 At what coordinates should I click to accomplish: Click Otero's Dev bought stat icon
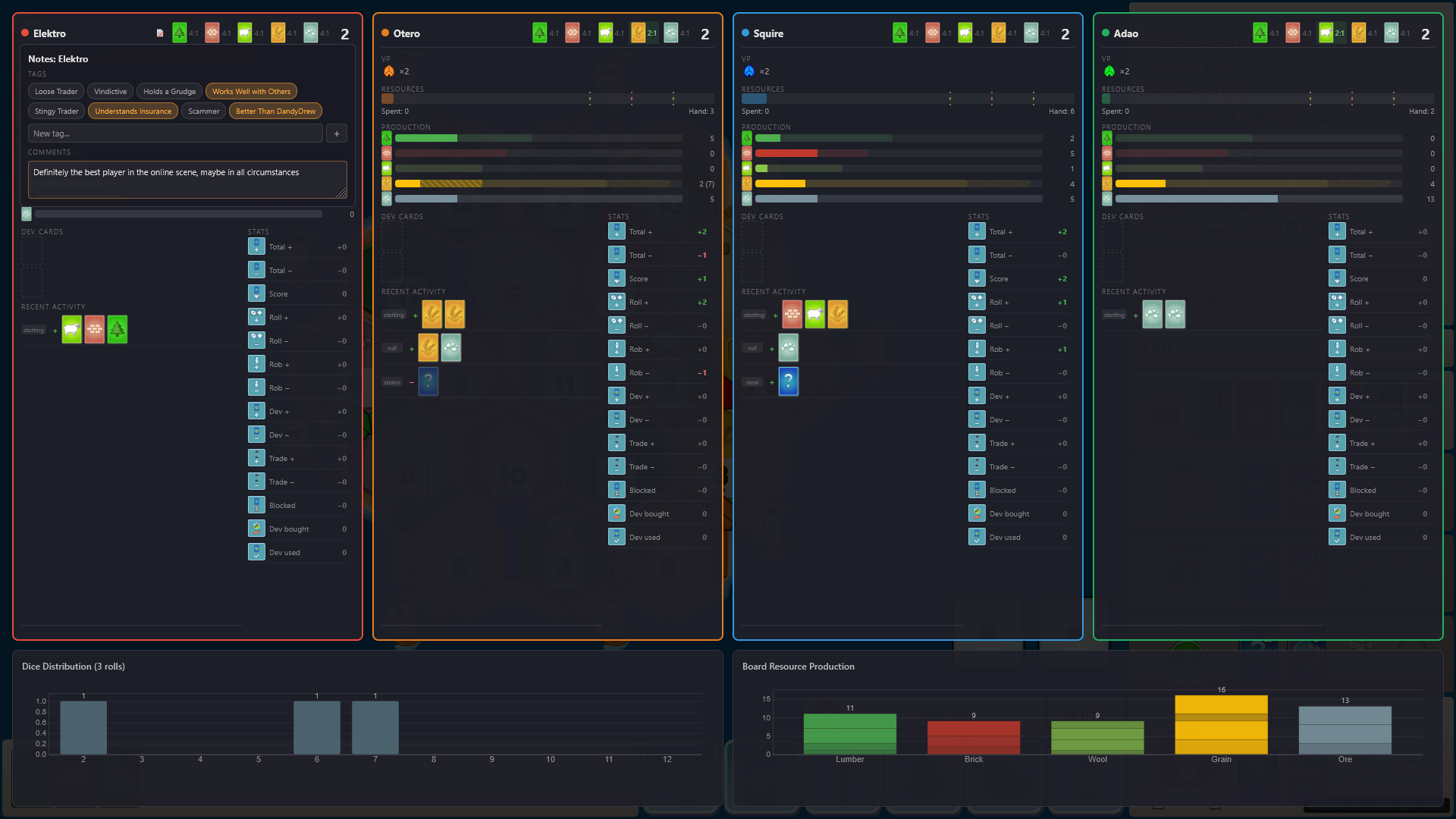pyautogui.click(x=617, y=513)
